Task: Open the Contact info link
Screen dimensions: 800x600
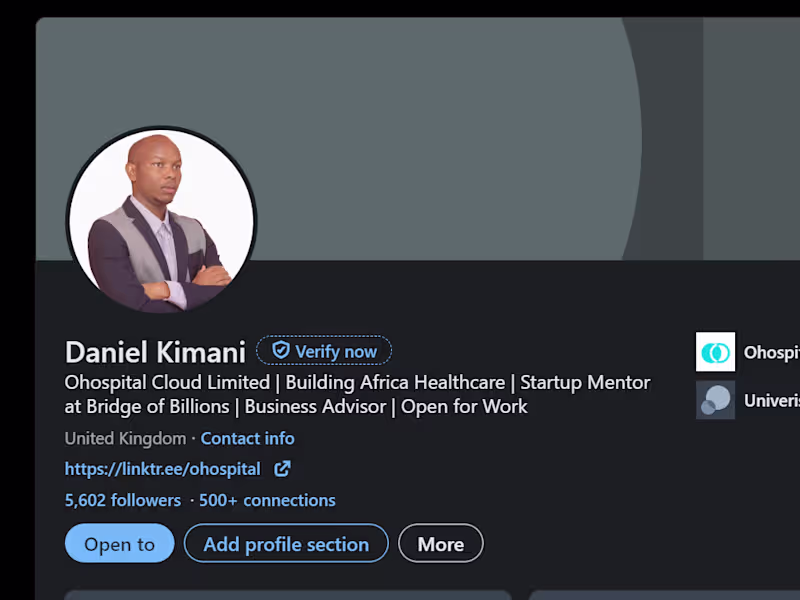Action: [x=247, y=438]
